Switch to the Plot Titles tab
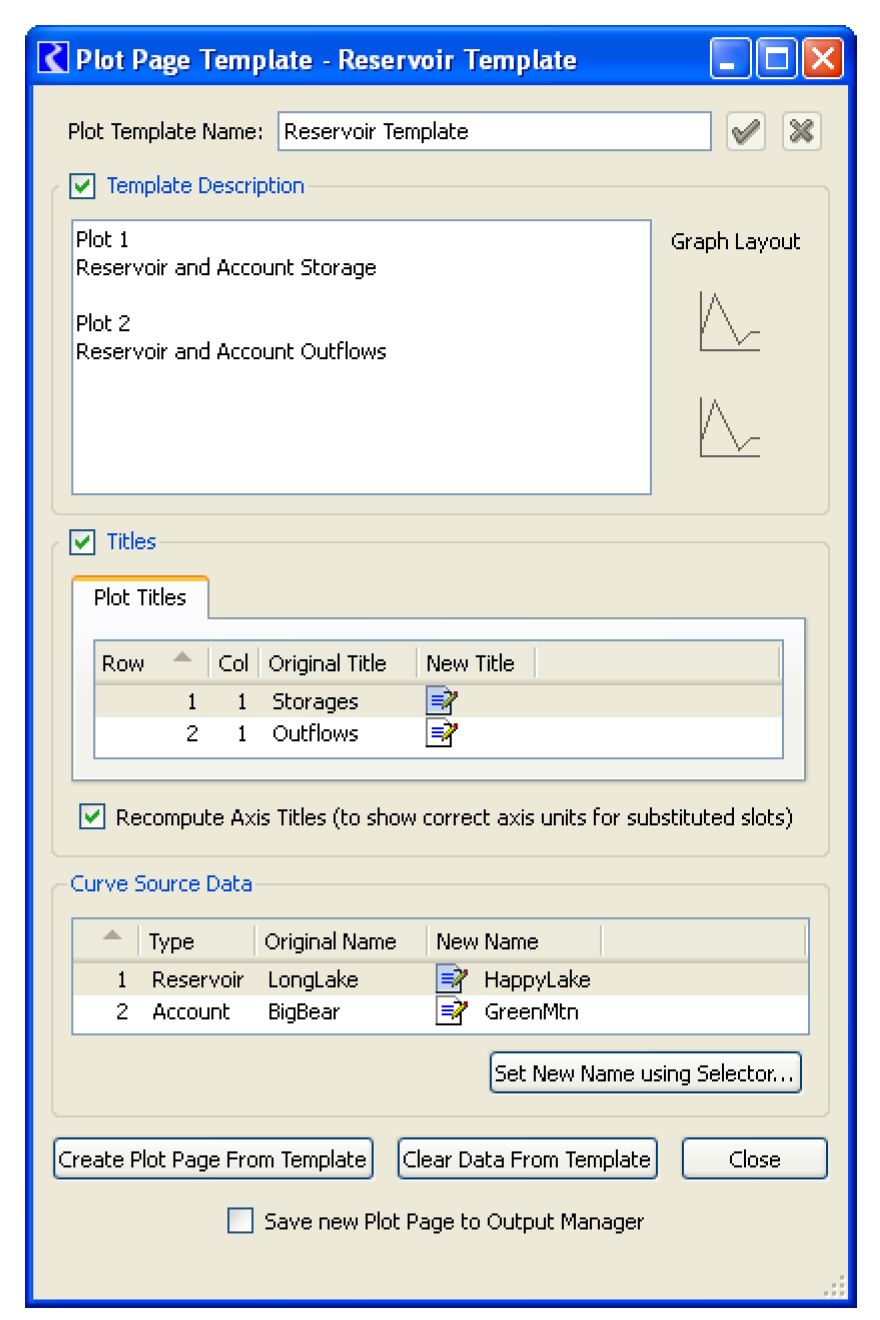The width and height of the screenshot is (880, 1320). point(140,598)
